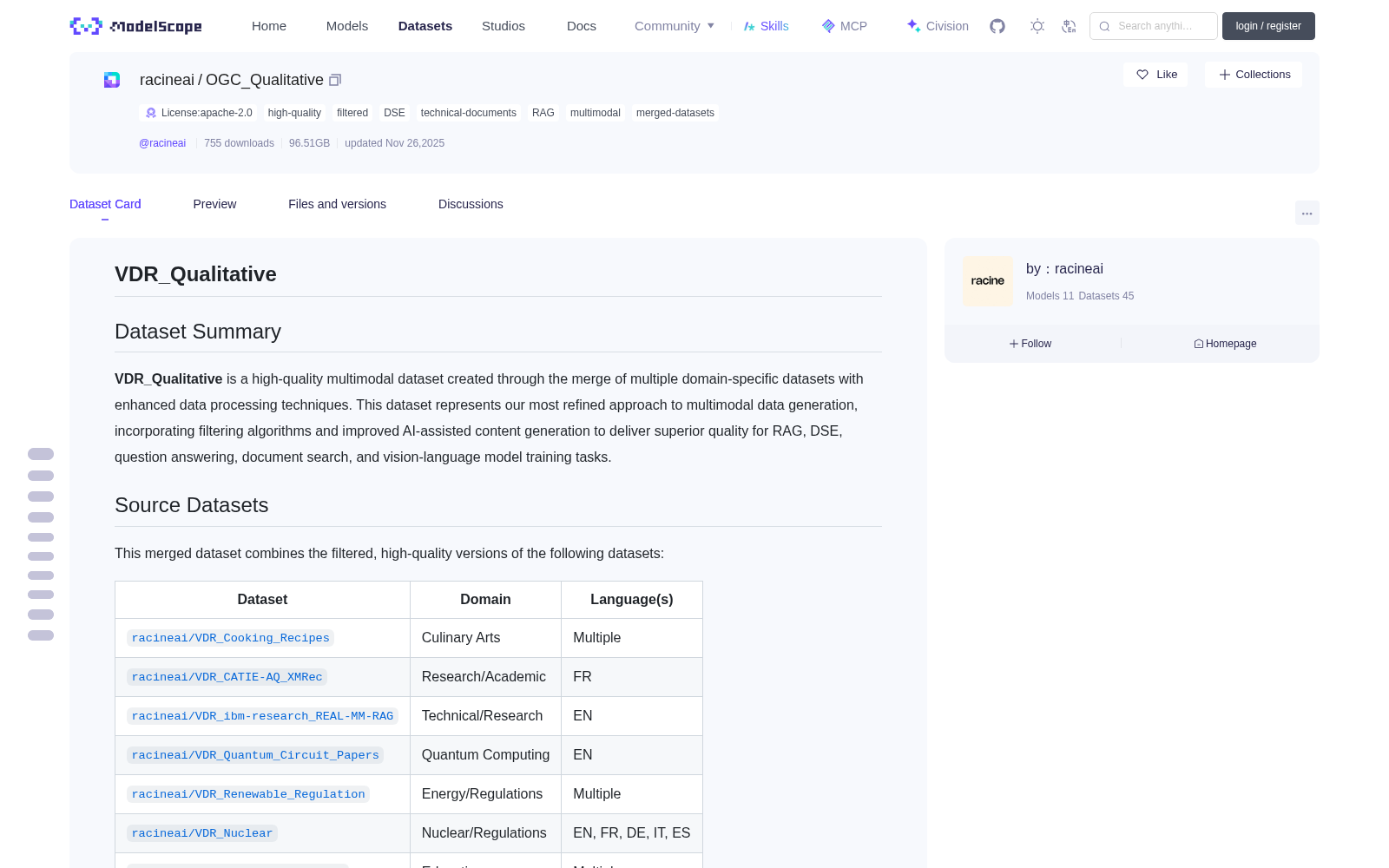
Task: Click the technical-documents tag
Action: [x=469, y=113]
